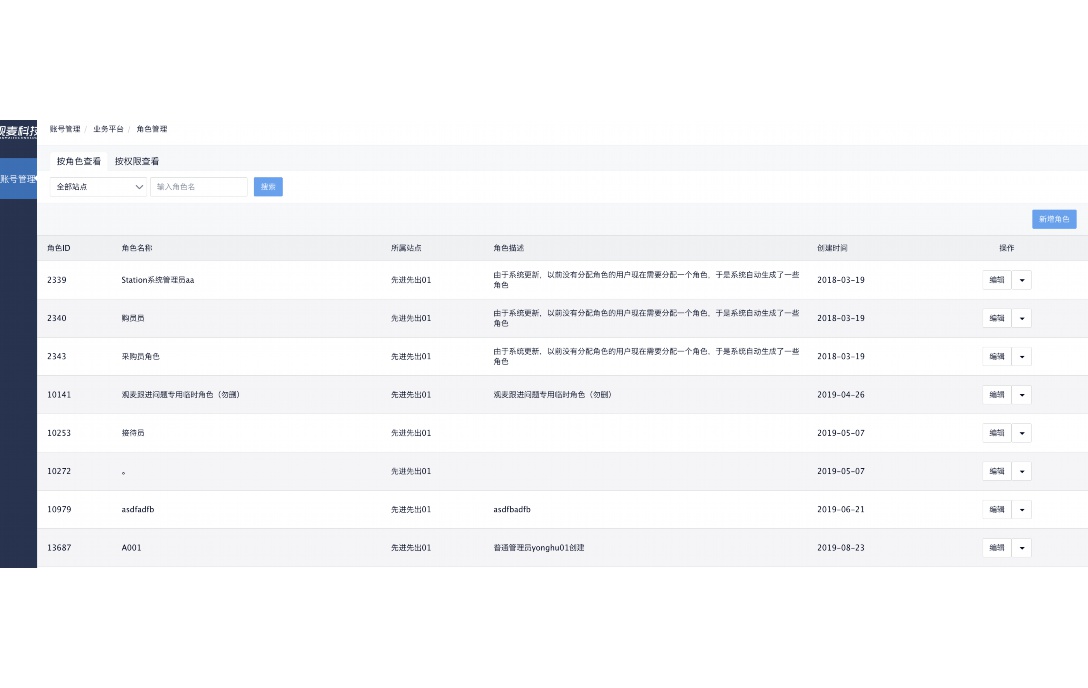Expand the caret menu for role 10272
This screenshot has width=1088, height=688.
[x=1021, y=471]
